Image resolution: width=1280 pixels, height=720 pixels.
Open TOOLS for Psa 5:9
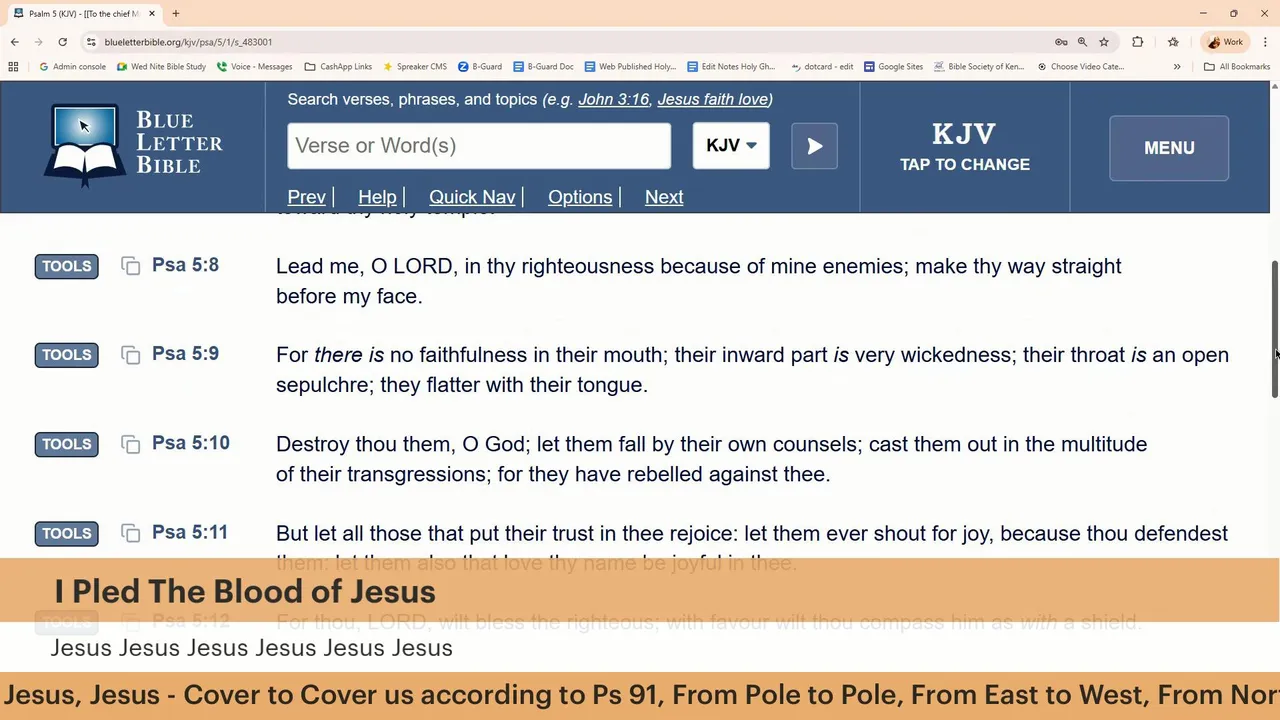pyautogui.click(x=67, y=355)
